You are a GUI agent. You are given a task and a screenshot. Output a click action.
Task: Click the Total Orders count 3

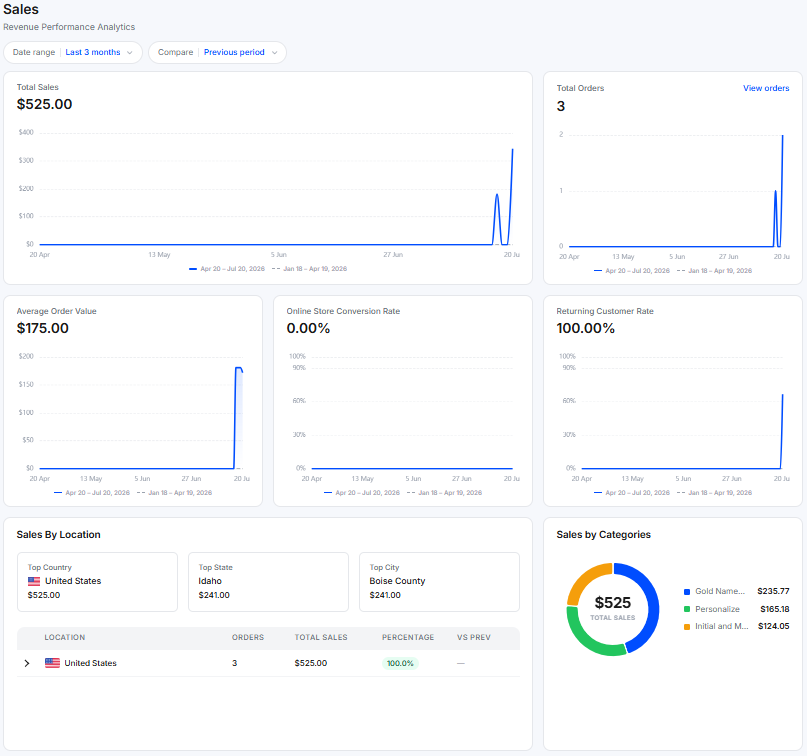[560, 107]
